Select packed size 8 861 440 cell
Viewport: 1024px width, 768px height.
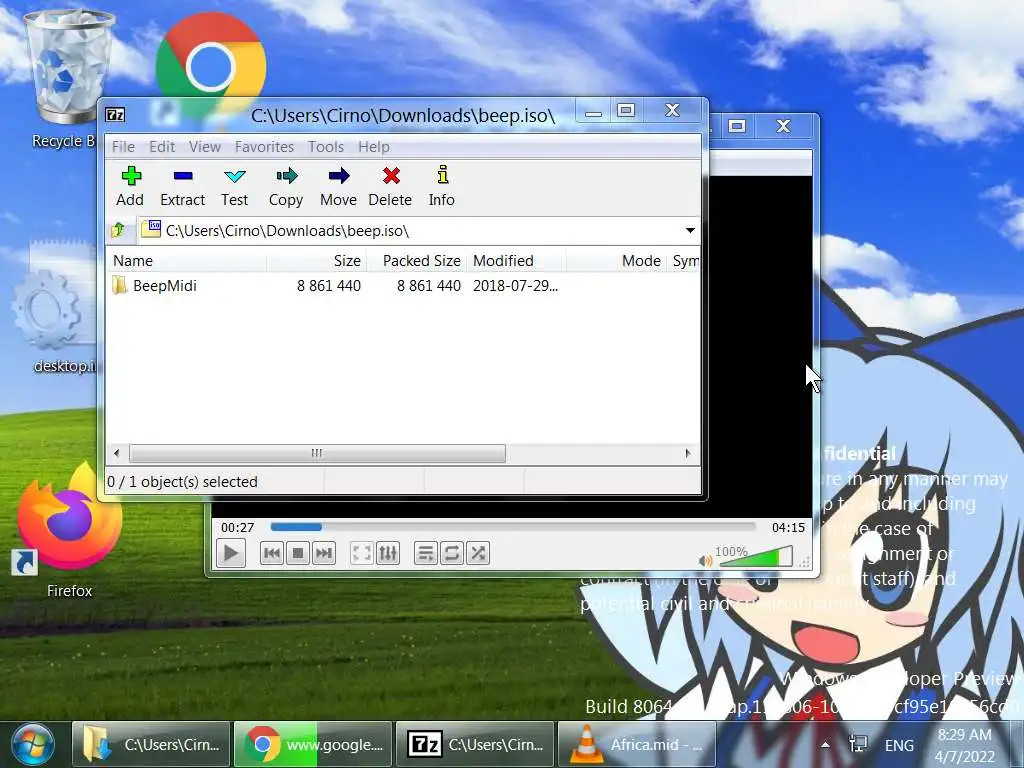pos(428,285)
